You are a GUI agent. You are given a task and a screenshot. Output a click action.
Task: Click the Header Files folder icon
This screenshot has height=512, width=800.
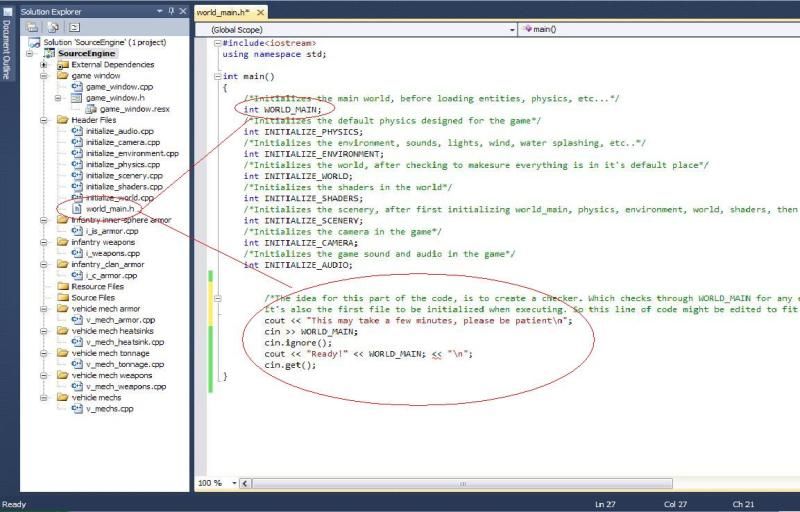tap(62, 120)
